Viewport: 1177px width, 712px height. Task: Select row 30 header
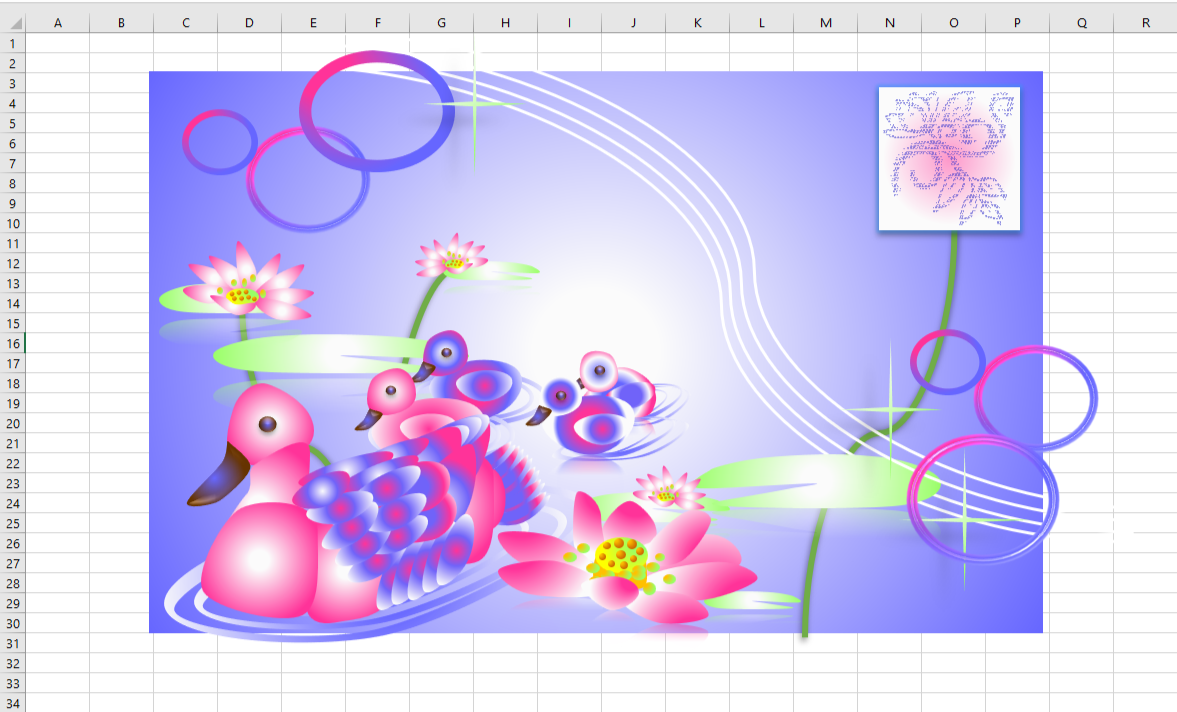(x=13, y=623)
